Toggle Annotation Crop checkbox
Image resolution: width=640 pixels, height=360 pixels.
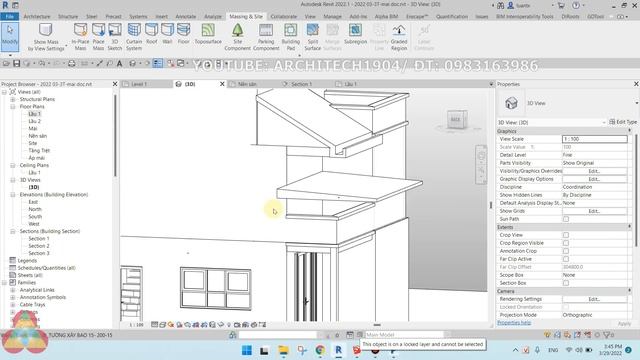coord(566,251)
